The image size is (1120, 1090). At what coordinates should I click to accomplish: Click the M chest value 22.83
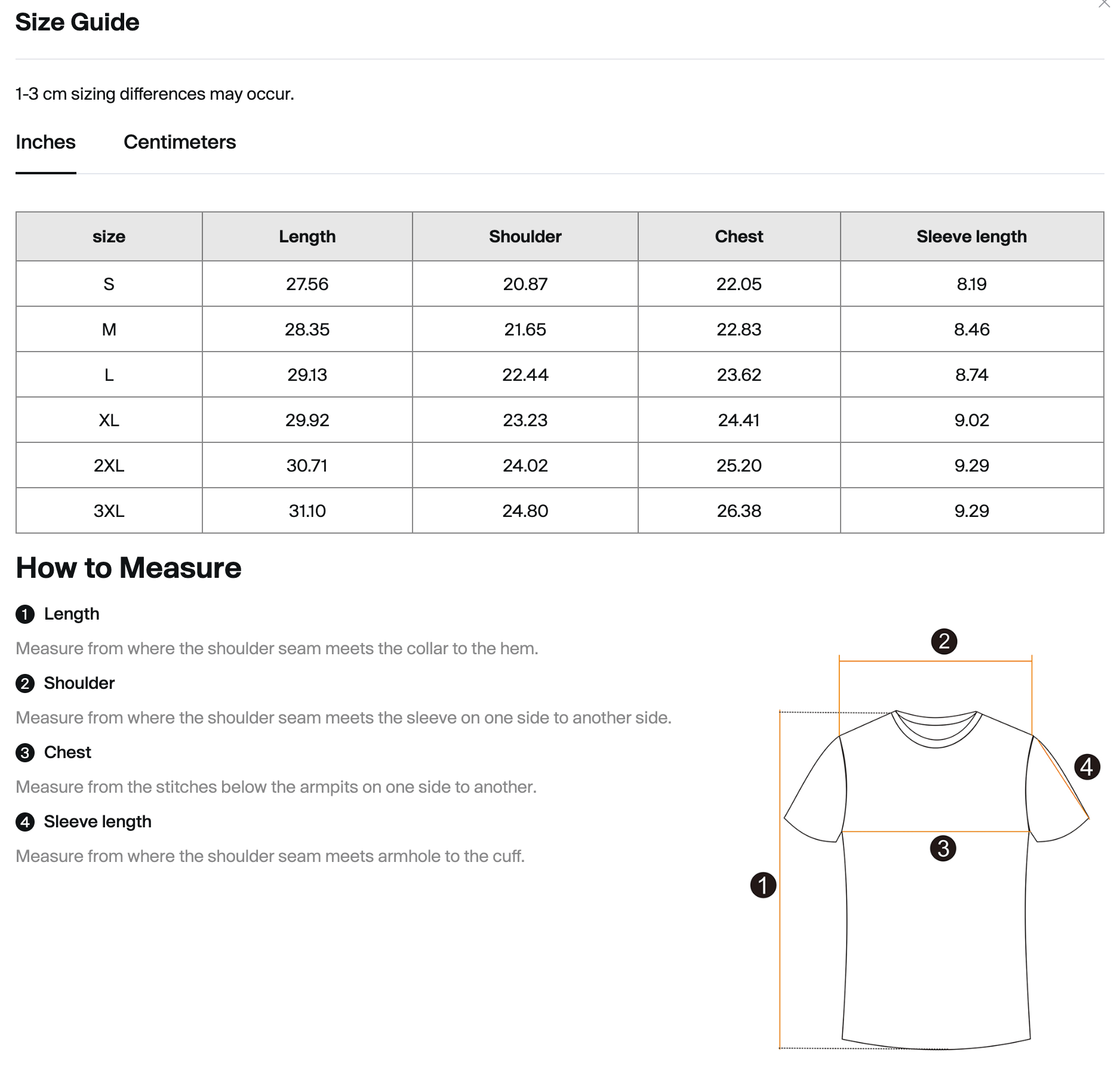739,330
